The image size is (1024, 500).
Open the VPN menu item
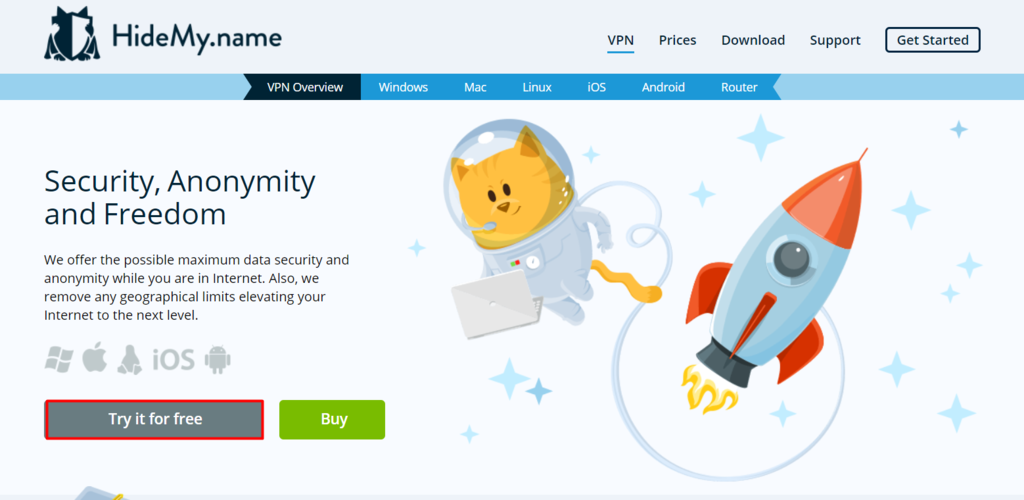[620, 40]
